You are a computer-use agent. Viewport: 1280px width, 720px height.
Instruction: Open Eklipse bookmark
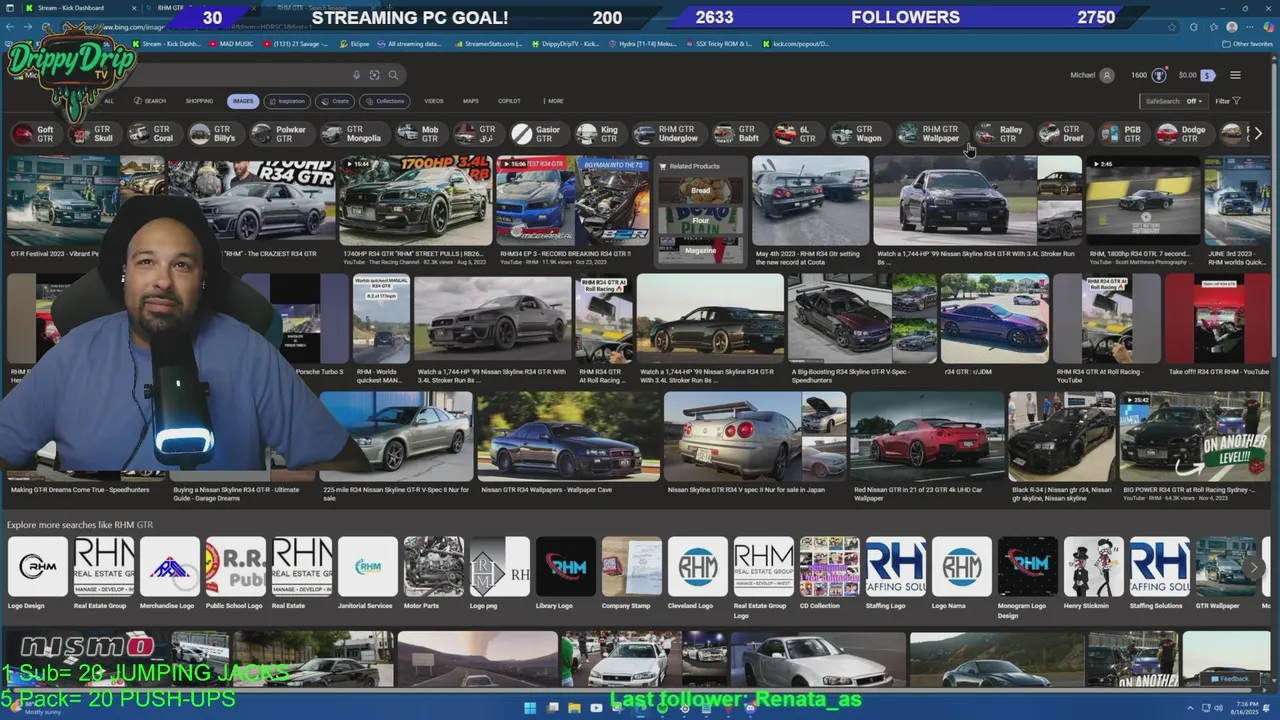[x=355, y=44]
